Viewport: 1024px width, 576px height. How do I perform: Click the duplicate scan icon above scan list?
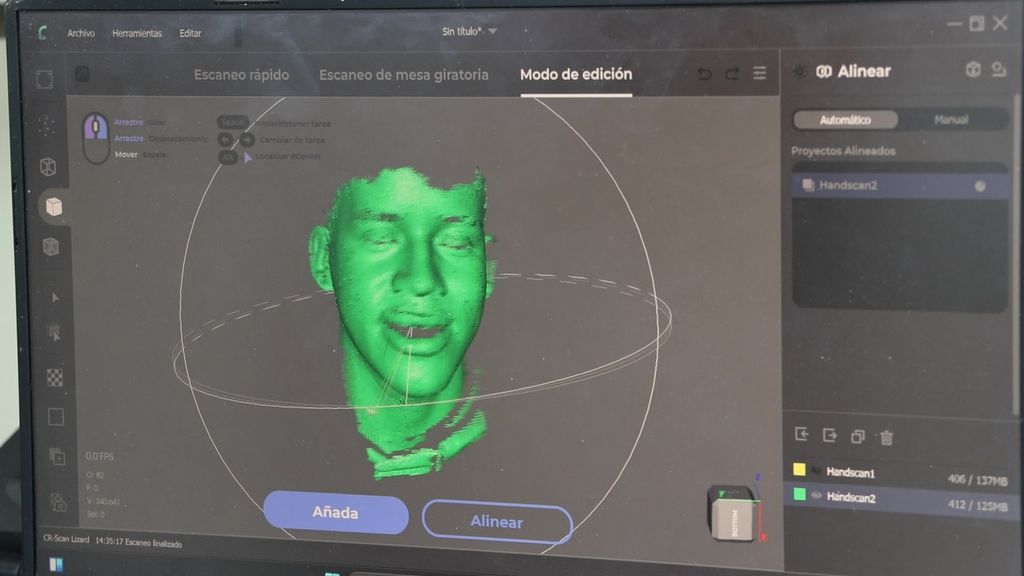point(857,436)
